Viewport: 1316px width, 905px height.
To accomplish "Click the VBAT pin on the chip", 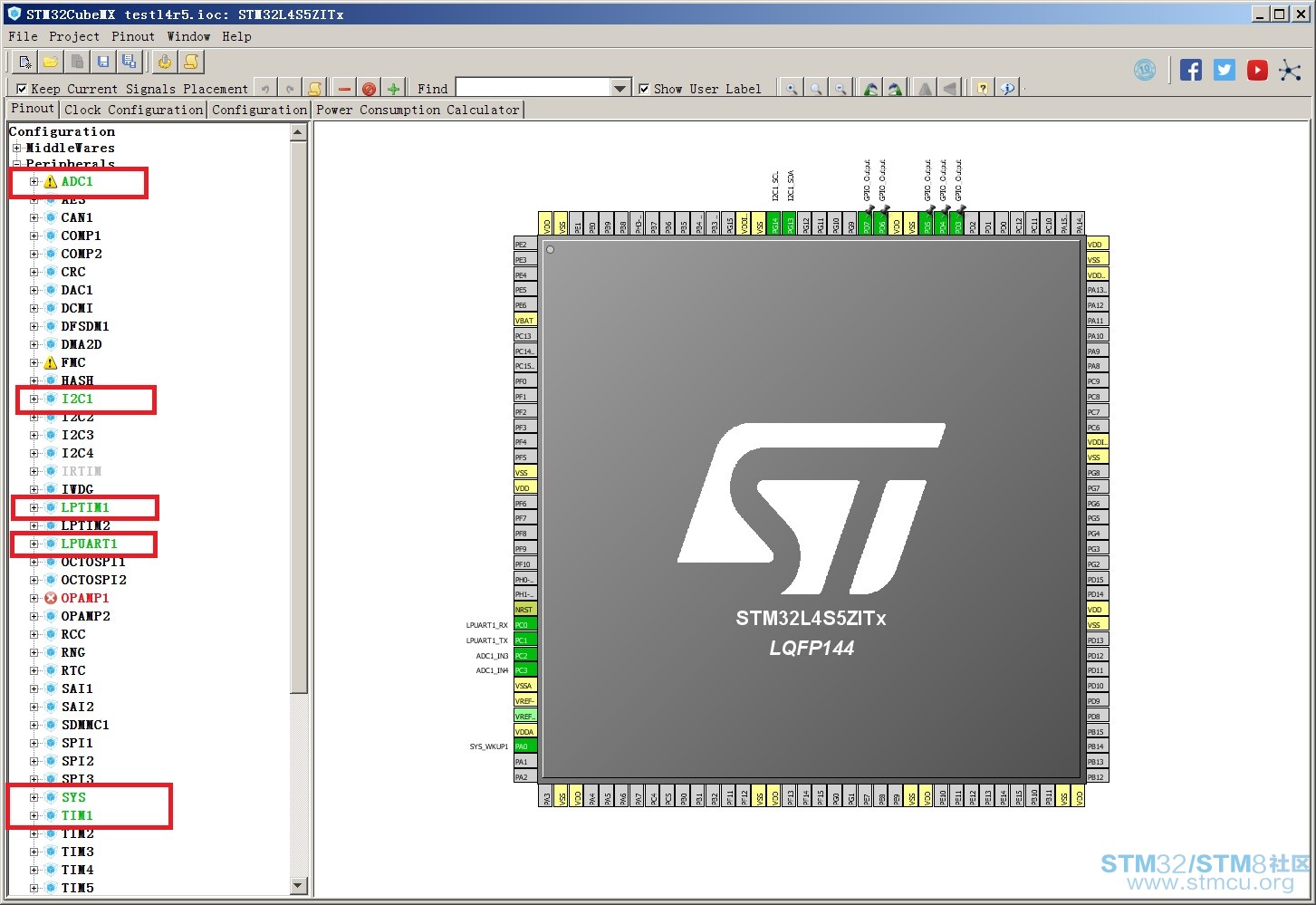I will click(525, 320).
